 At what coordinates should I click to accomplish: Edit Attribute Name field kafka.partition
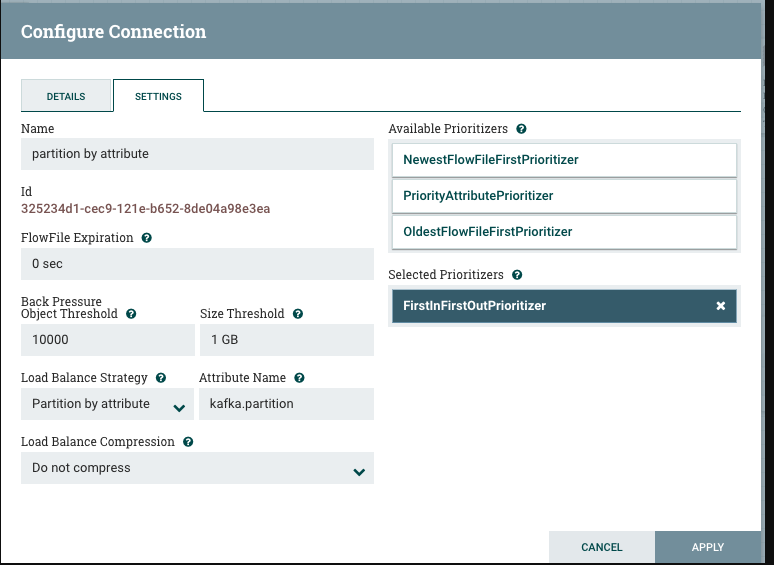(286, 404)
